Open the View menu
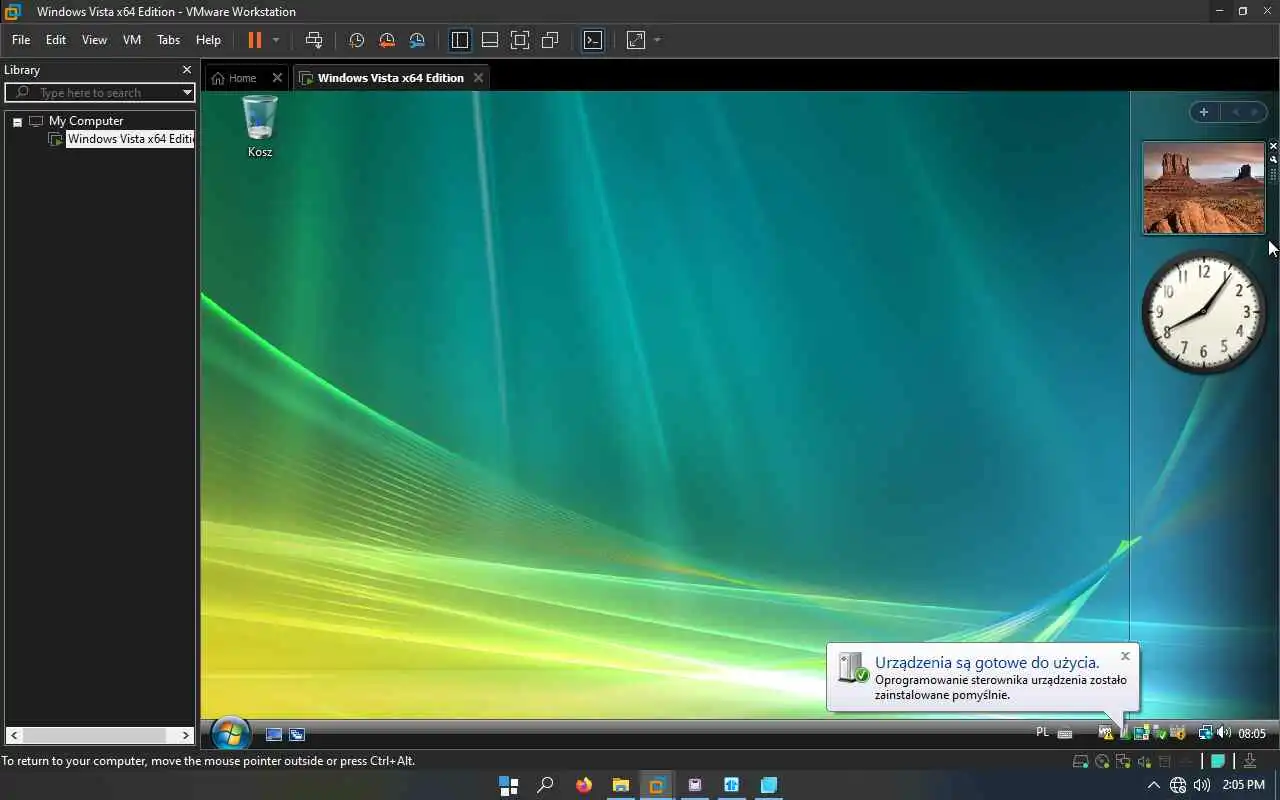The image size is (1280, 800). tap(94, 40)
